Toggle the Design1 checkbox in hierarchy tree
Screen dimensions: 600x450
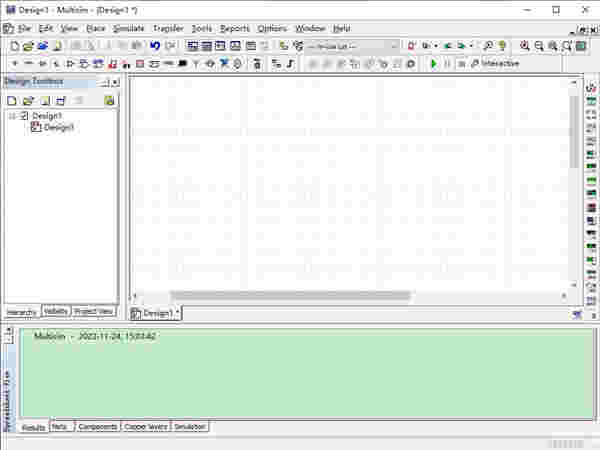tap(25, 116)
